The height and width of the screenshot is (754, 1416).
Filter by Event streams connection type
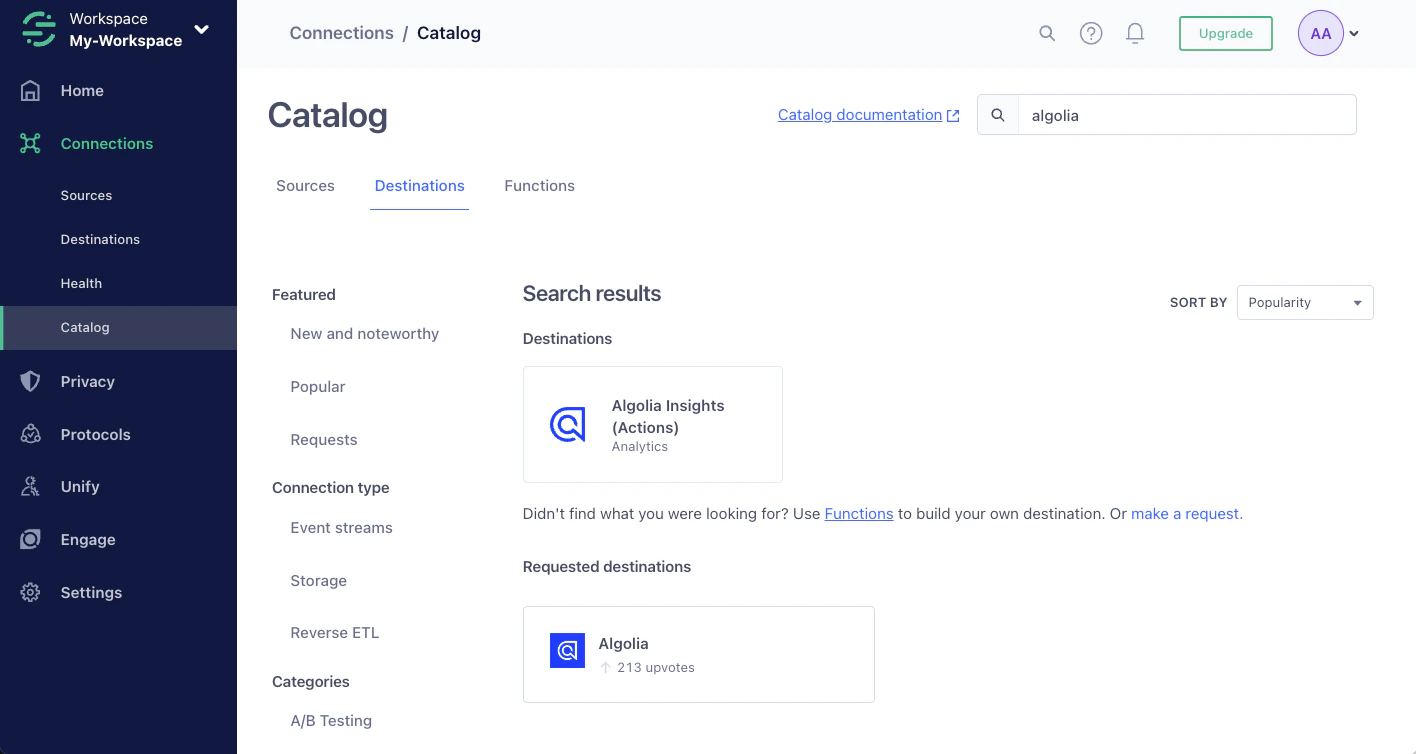click(x=341, y=527)
